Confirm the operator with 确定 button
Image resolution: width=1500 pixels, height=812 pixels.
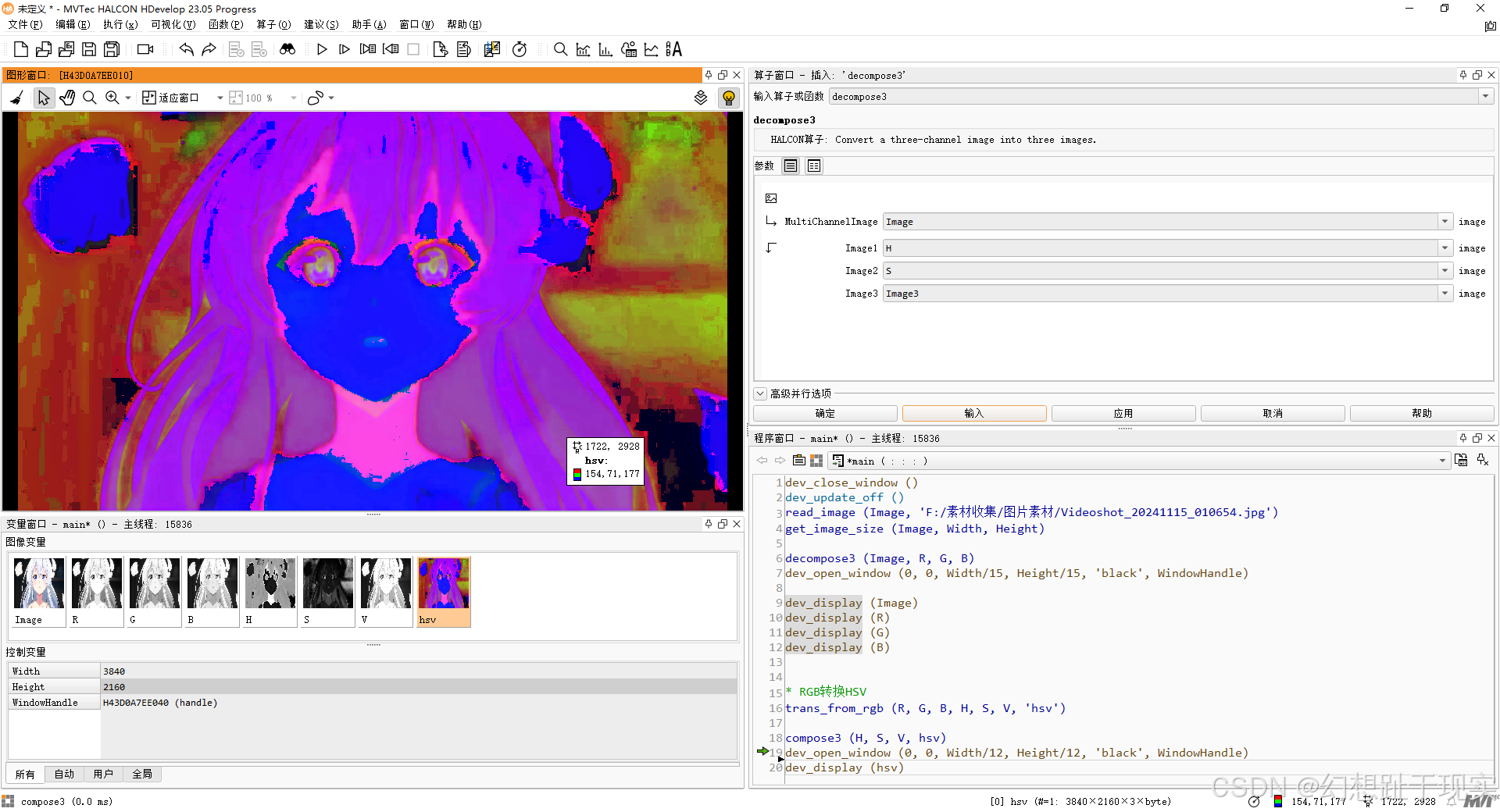(825, 413)
